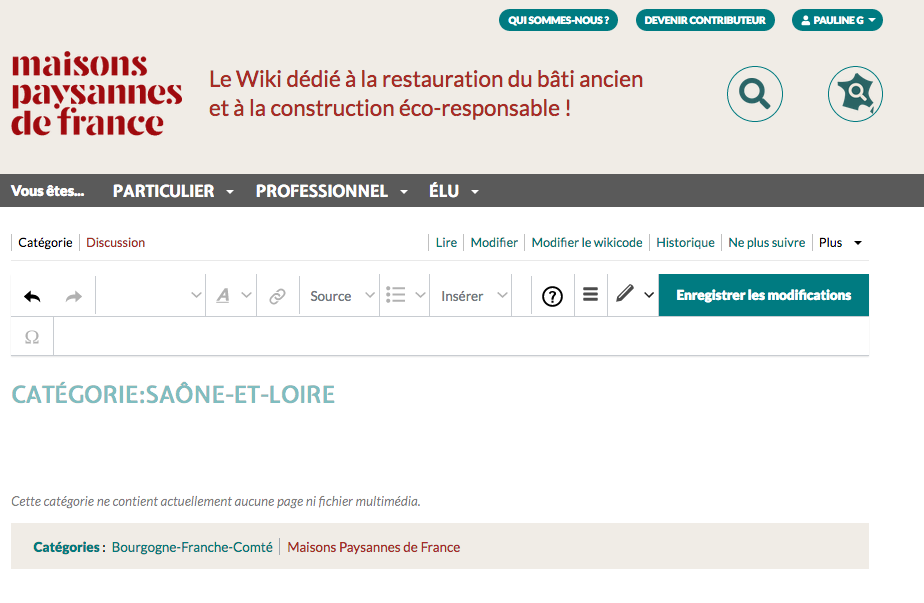Click the Maisons Paysannes de France logo
This screenshot has width=924, height=603.
point(96,95)
